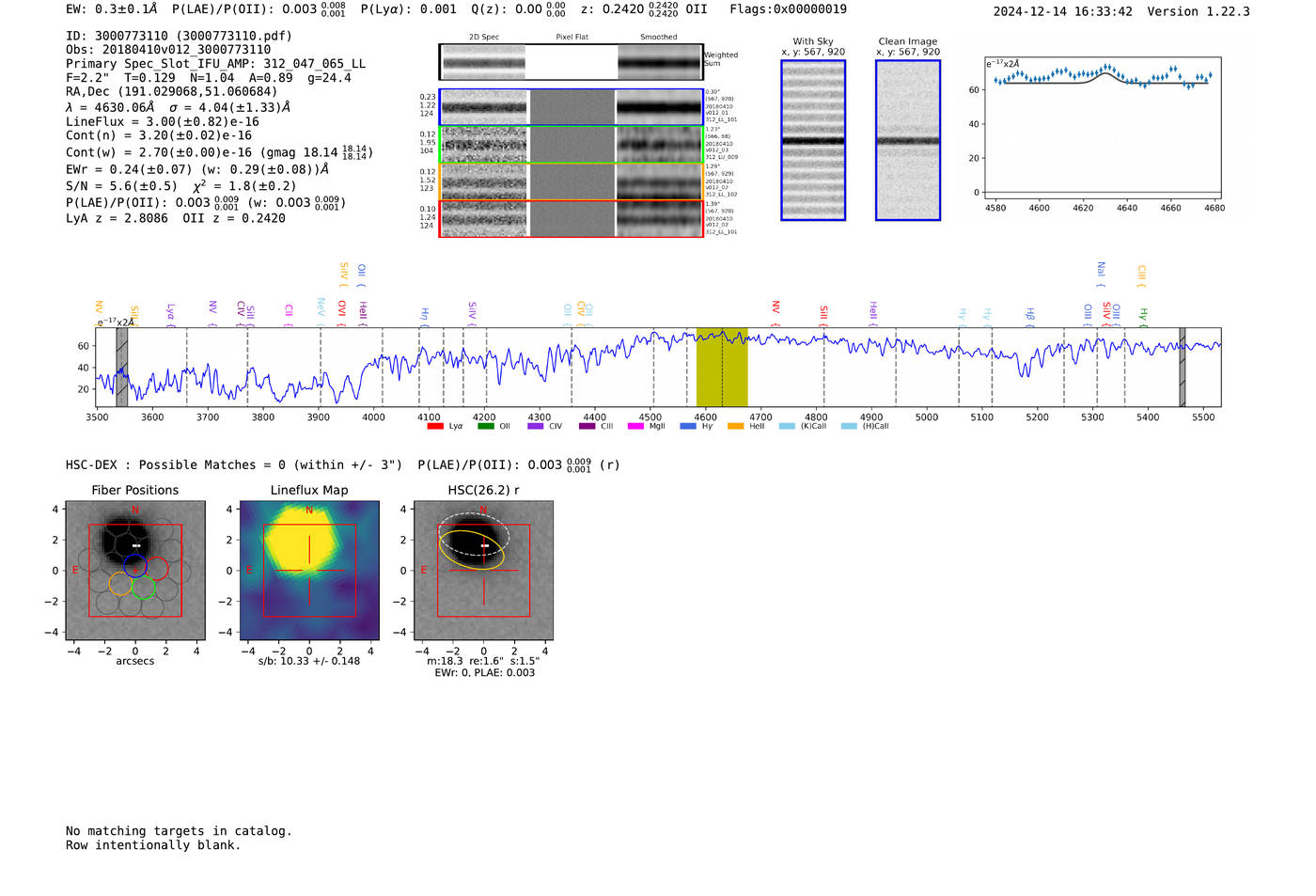
Task: Click the hatched gray region near 3550 Å
Action: (121, 367)
